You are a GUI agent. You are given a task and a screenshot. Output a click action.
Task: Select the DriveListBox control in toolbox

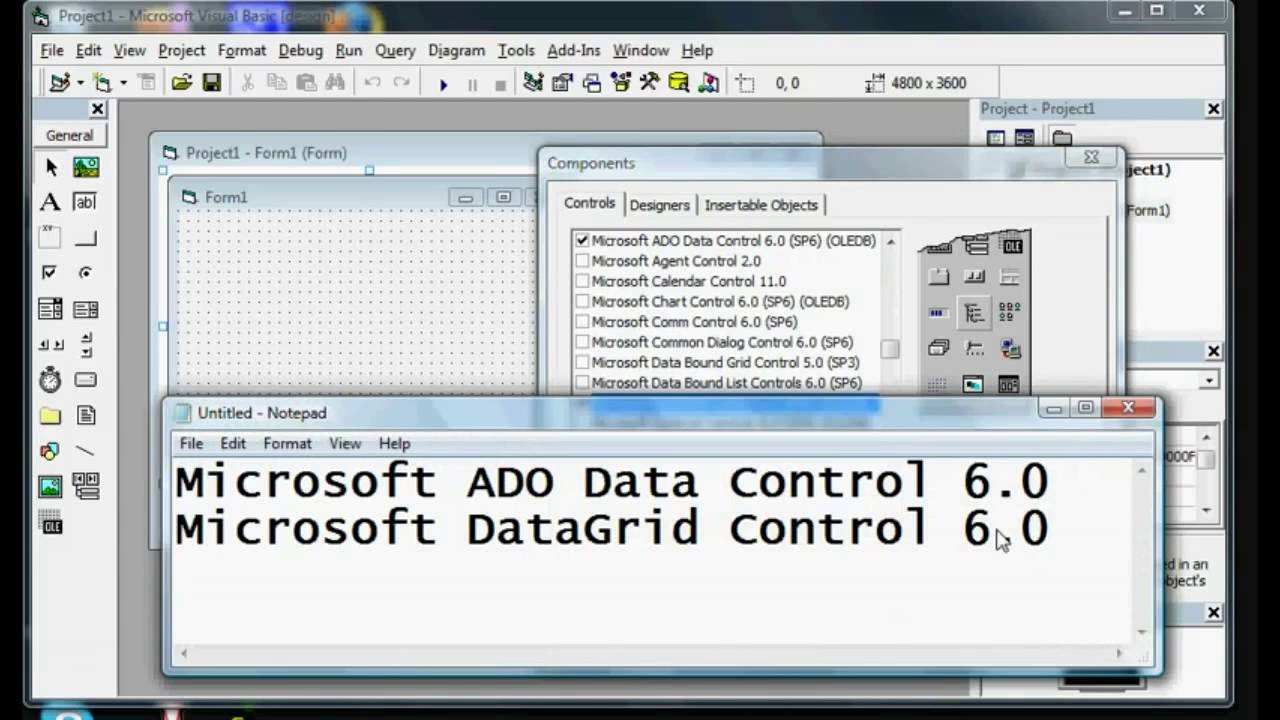[86, 380]
